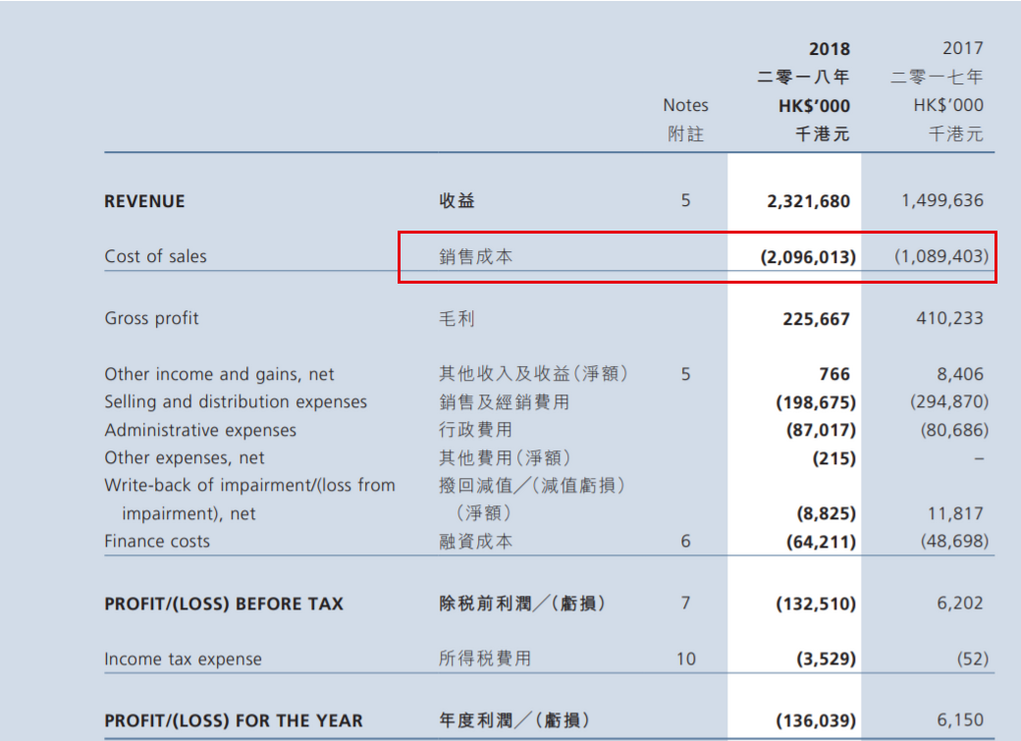Click the 2017 column header
The image size is (1021, 741).
pos(963,48)
